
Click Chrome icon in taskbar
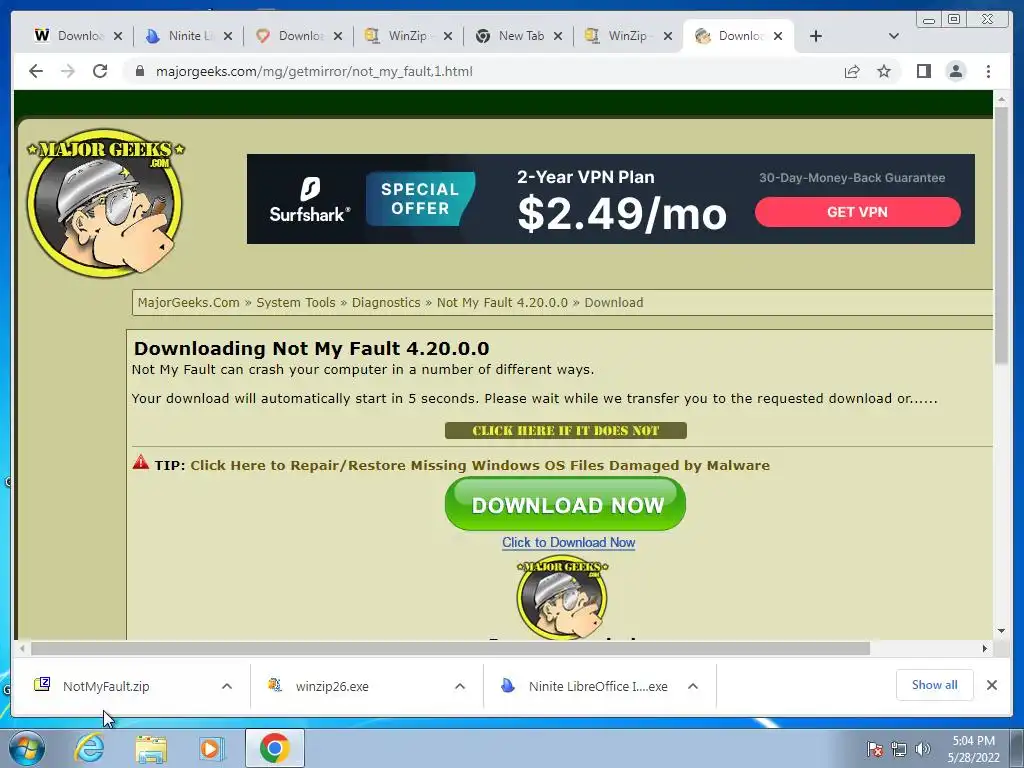click(274, 748)
